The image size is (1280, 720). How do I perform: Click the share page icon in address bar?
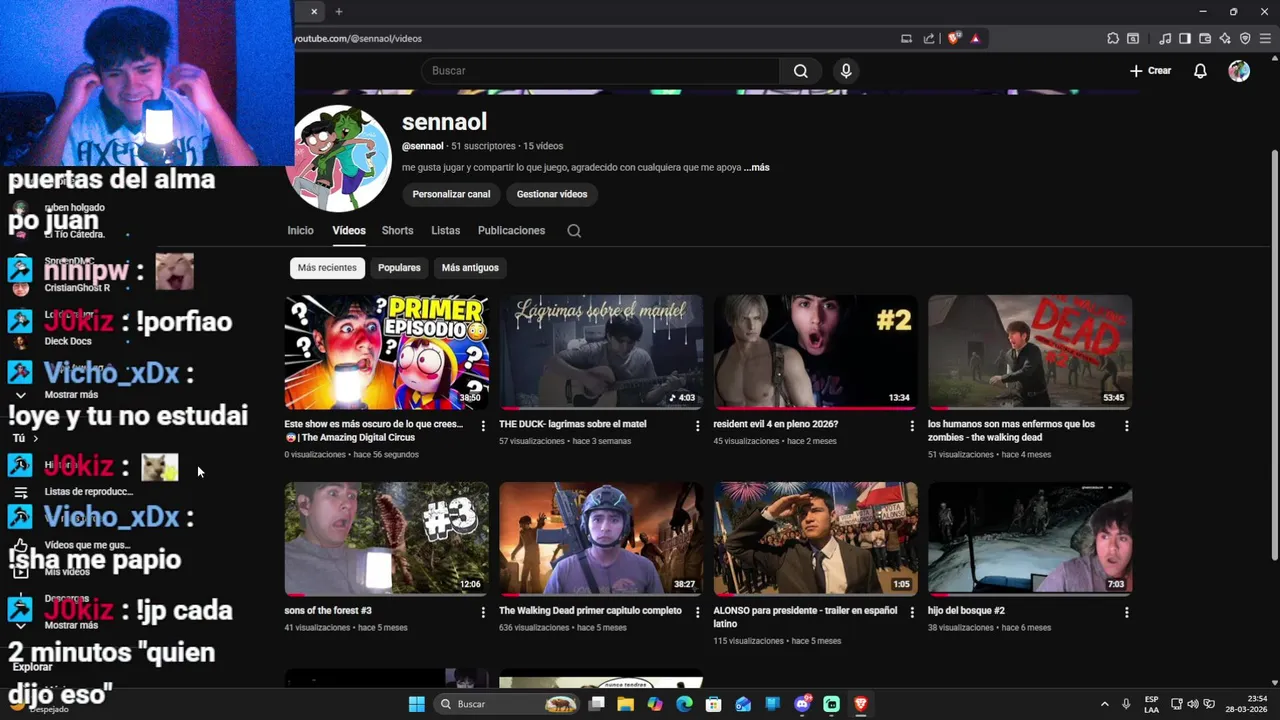pyautogui.click(x=929, y=39)
